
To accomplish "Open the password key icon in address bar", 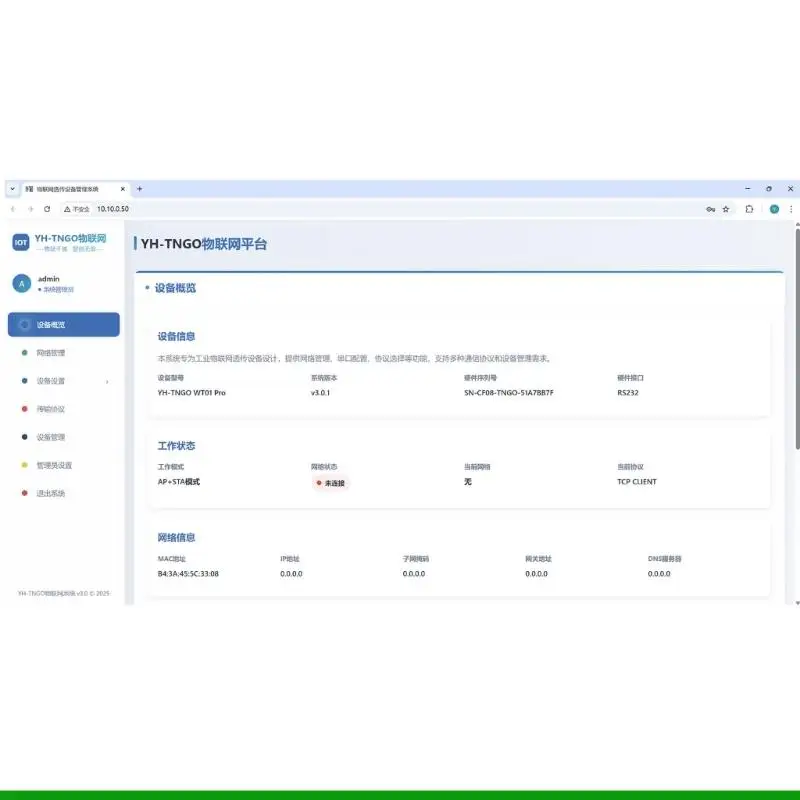I will (x=710, y=209).
